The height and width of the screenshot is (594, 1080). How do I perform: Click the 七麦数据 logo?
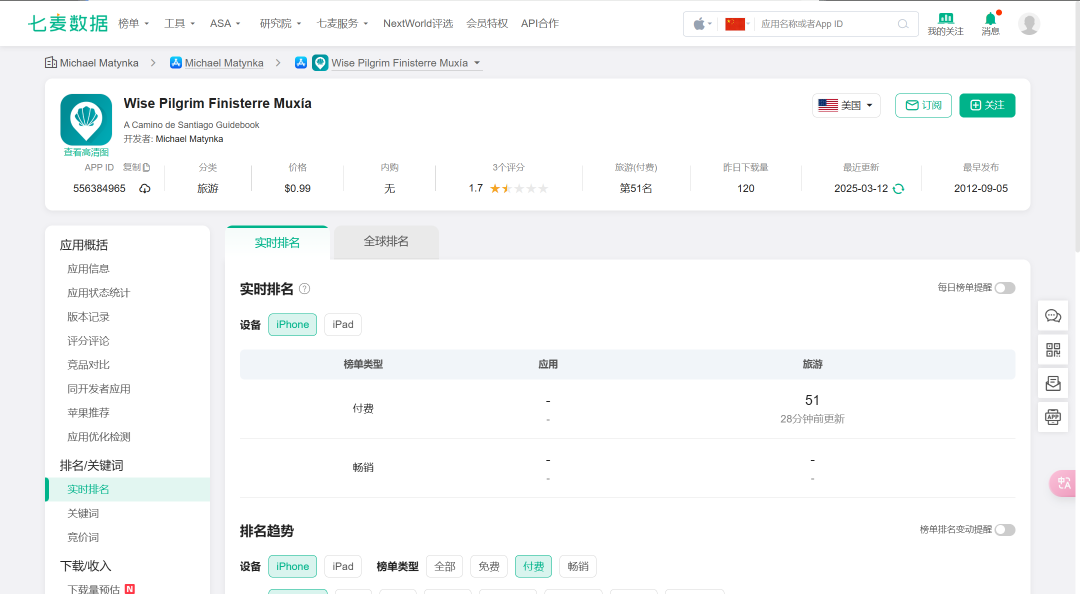68,23
